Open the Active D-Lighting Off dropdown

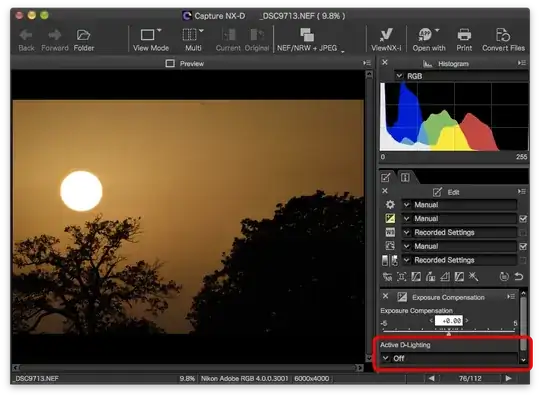pyautogui.click(x=449, y=358)
